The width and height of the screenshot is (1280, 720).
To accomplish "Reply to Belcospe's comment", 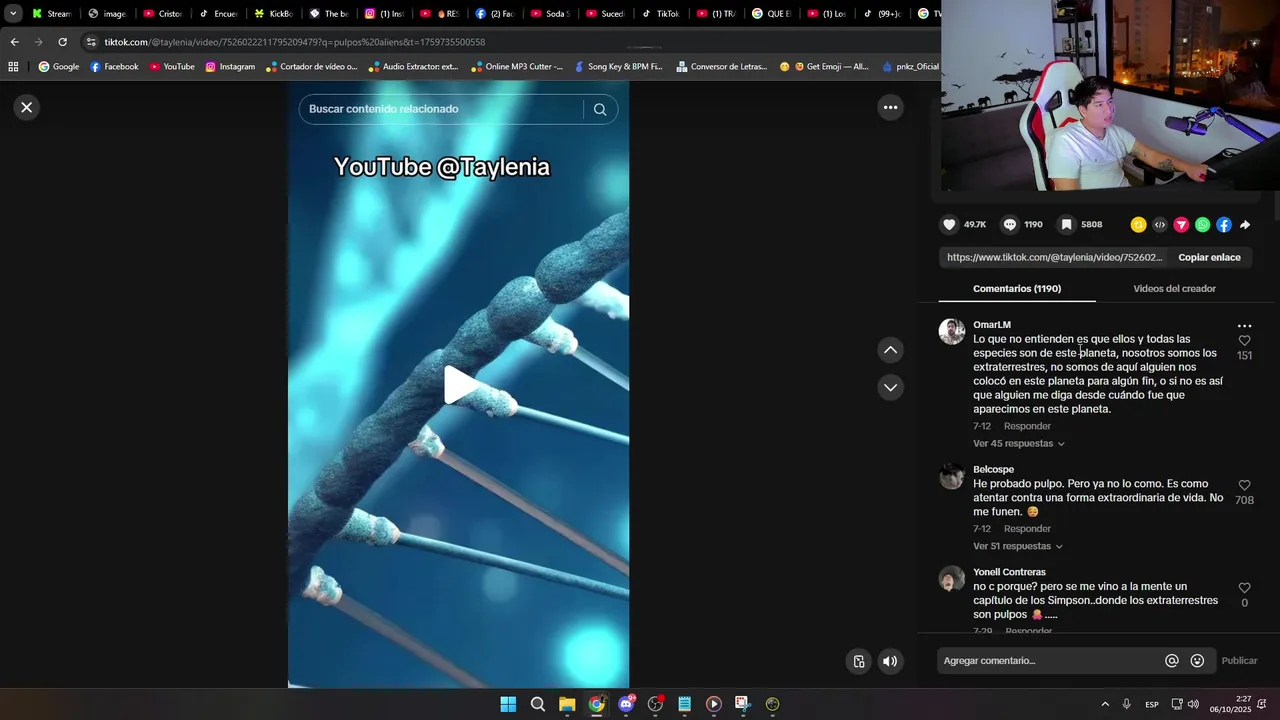I will pyautogui.click(x=1027, y=528).
